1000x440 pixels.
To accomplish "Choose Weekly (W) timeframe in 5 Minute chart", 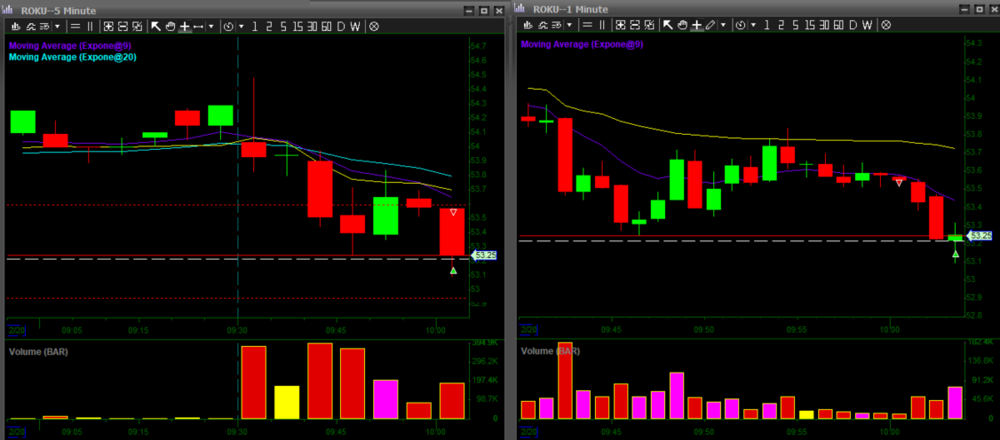I will (x=357, y=26).
